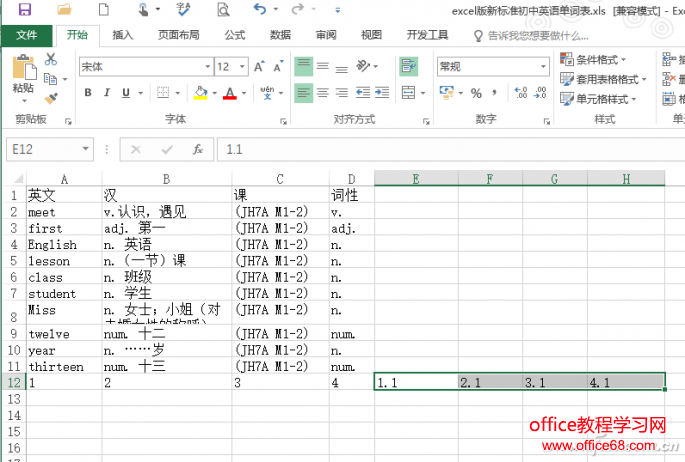Expand number format dropdown 常规

click(543, 67)
